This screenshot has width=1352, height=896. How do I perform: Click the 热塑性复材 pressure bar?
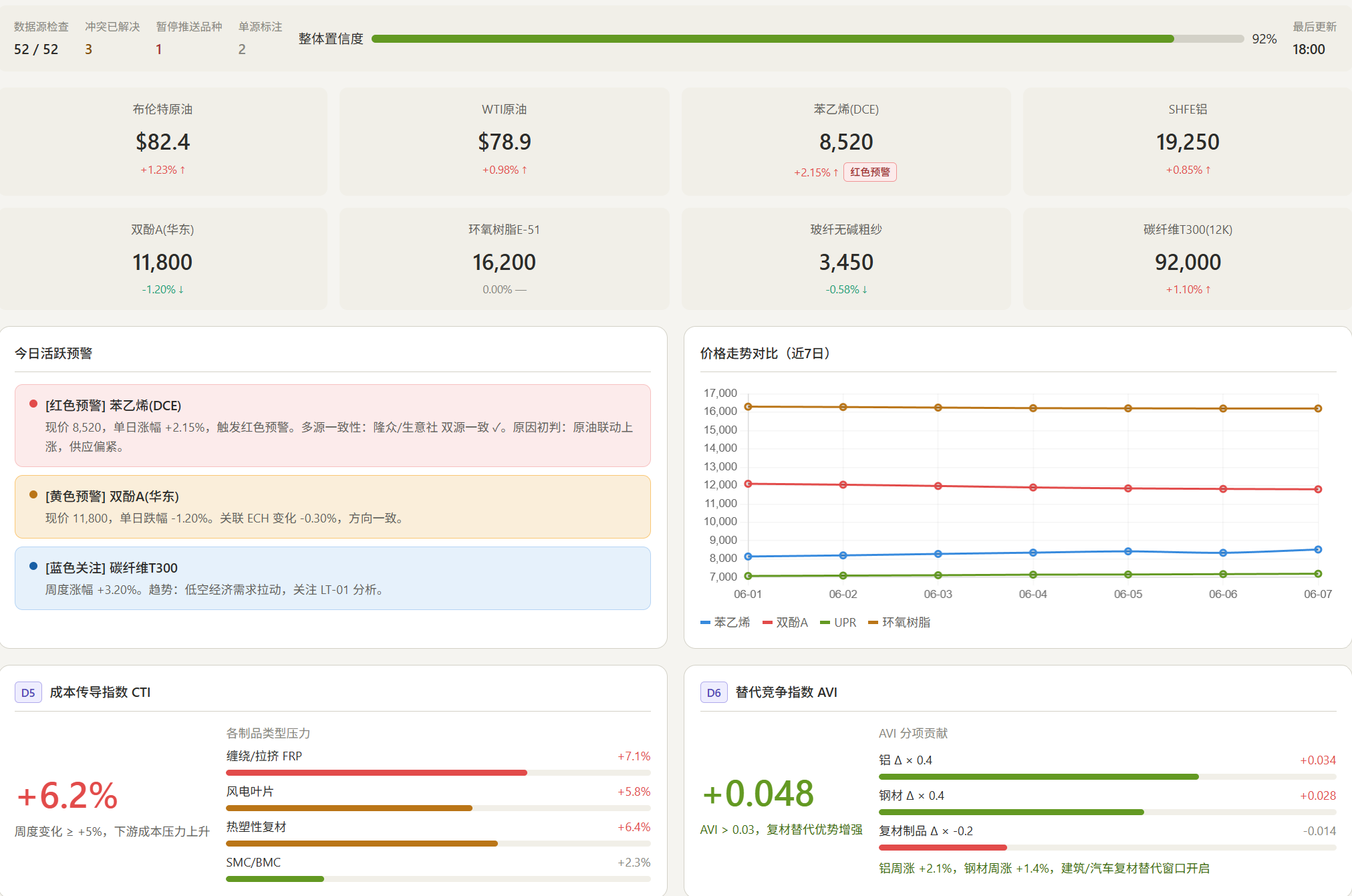click(x=438, y=843)
